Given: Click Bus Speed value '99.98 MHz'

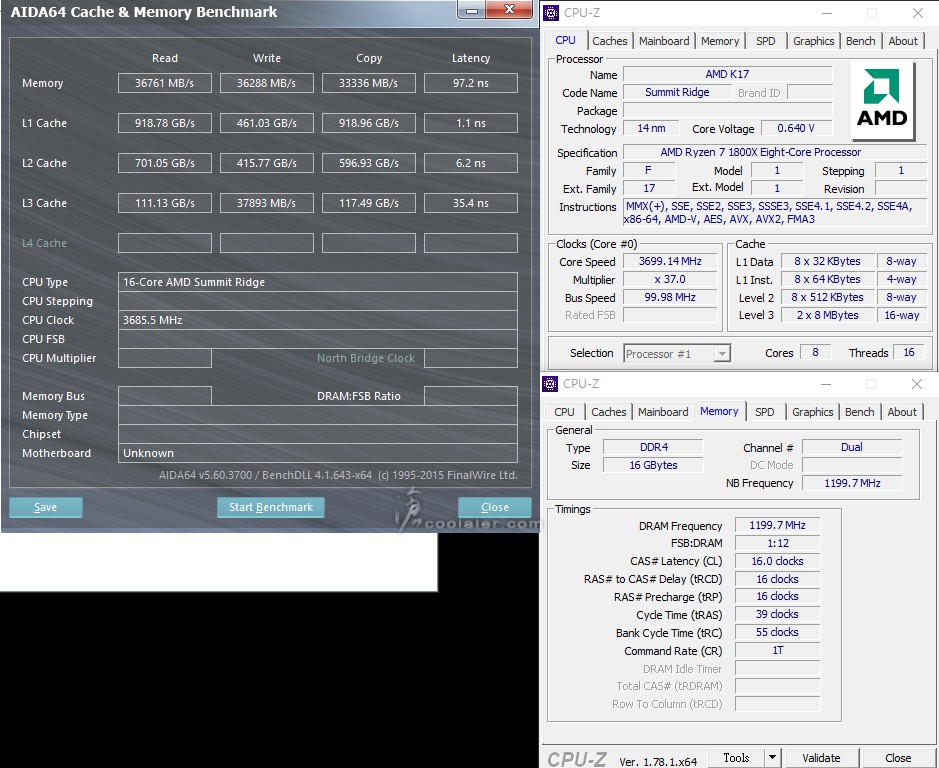Looking at the screenshot, I should 670,297.
